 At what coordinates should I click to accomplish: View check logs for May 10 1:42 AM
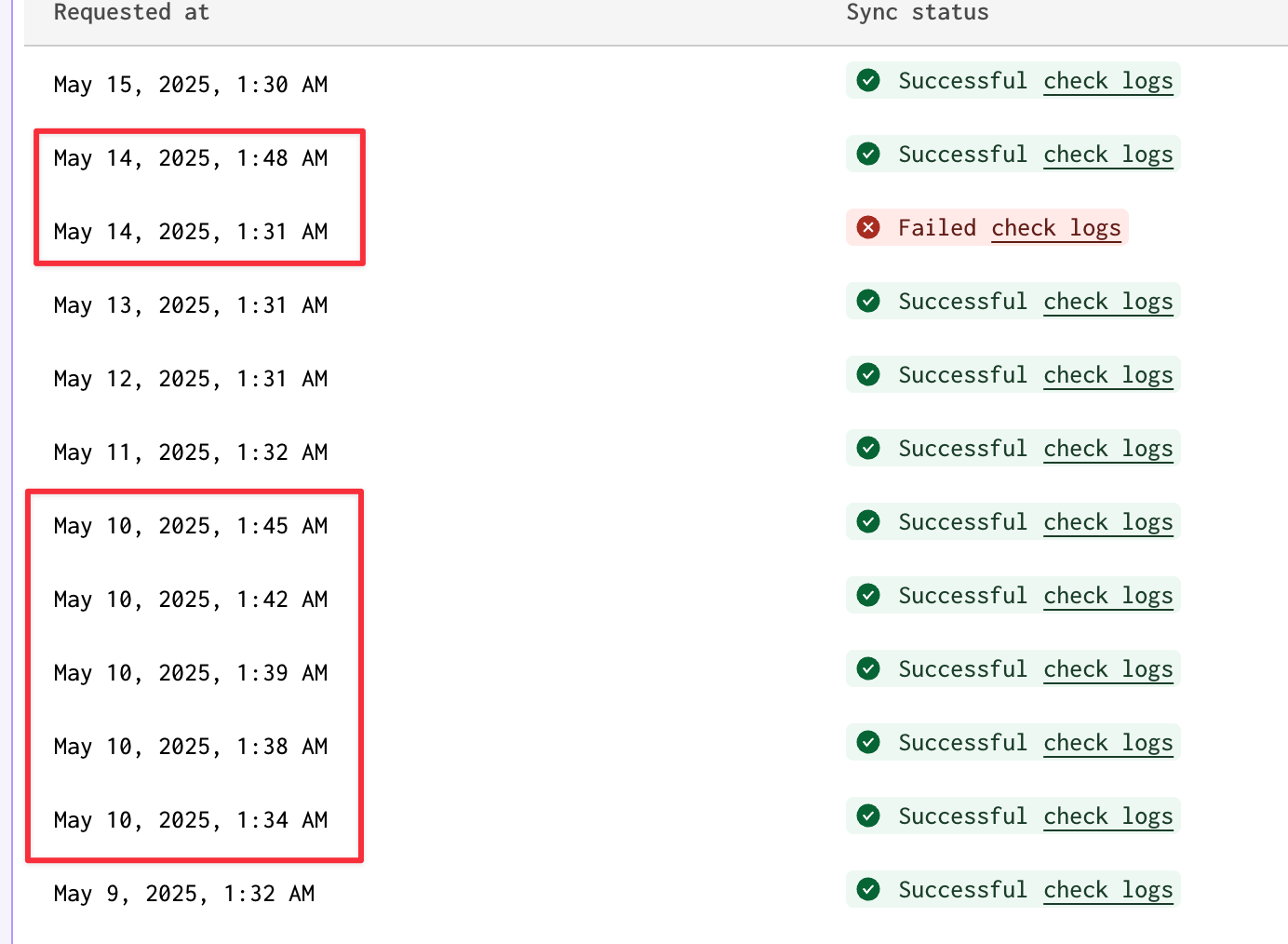[1107, 596]
